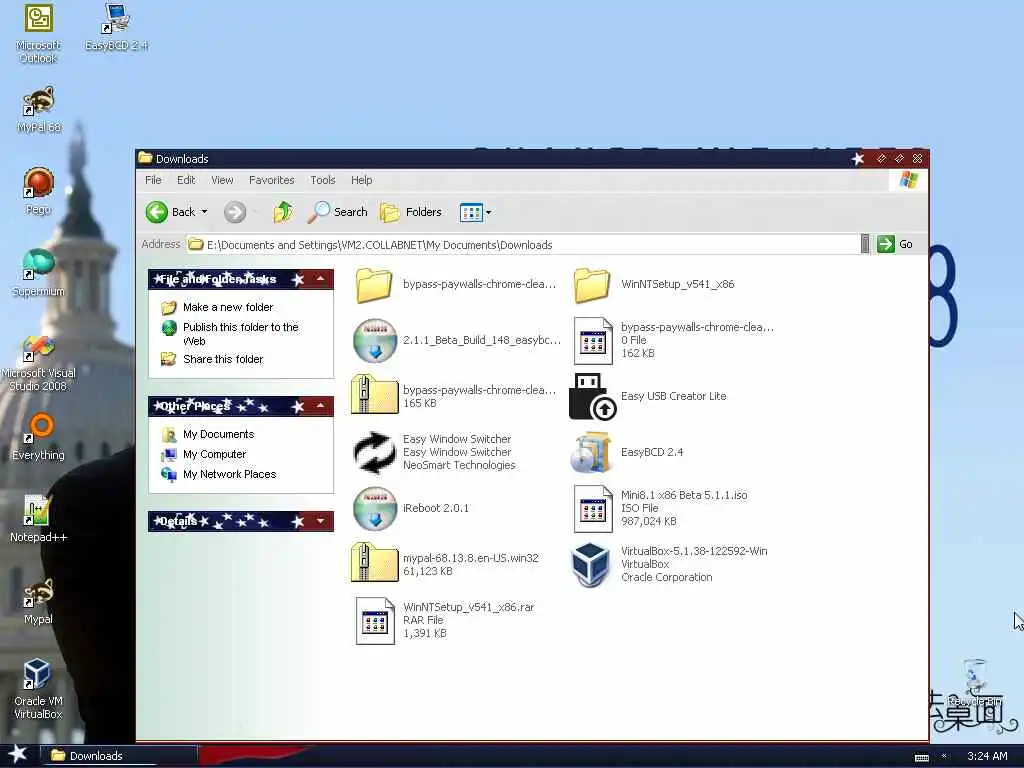The image size is (1024, 768).
Task: Click Share this folder
Action: [x=223, y=359]
